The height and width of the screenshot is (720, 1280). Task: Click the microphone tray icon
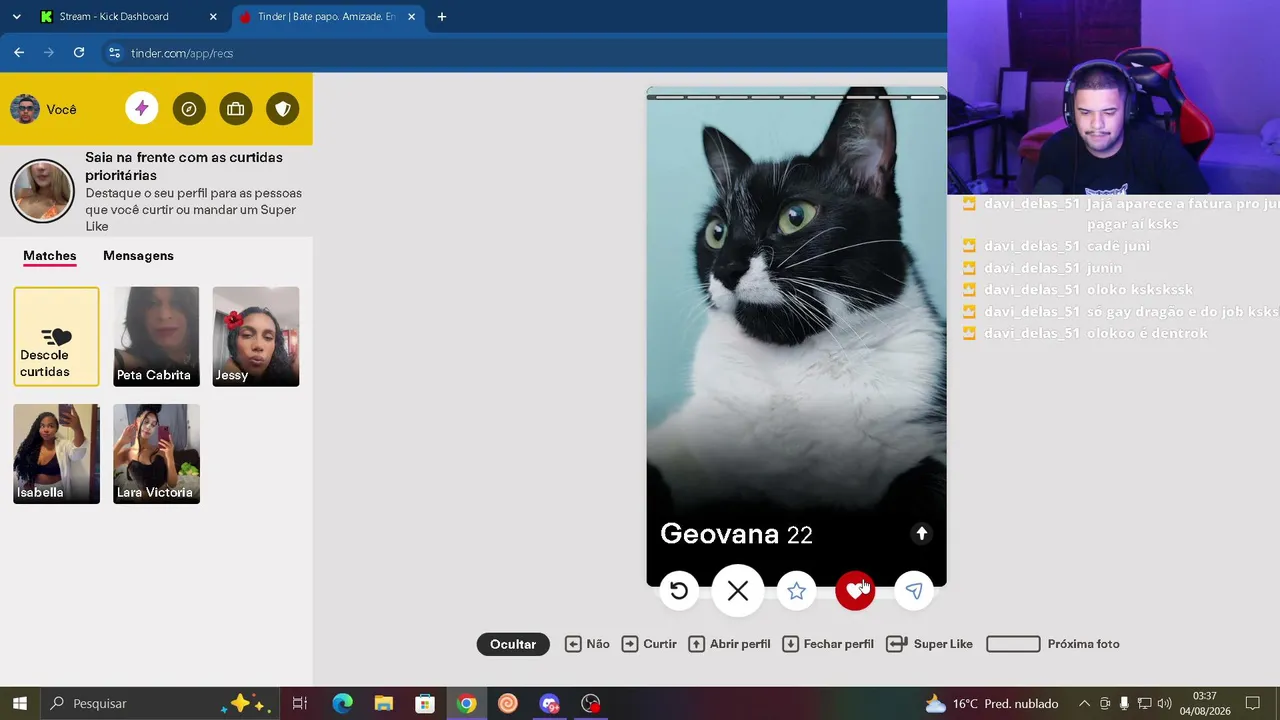point(1125,703)
